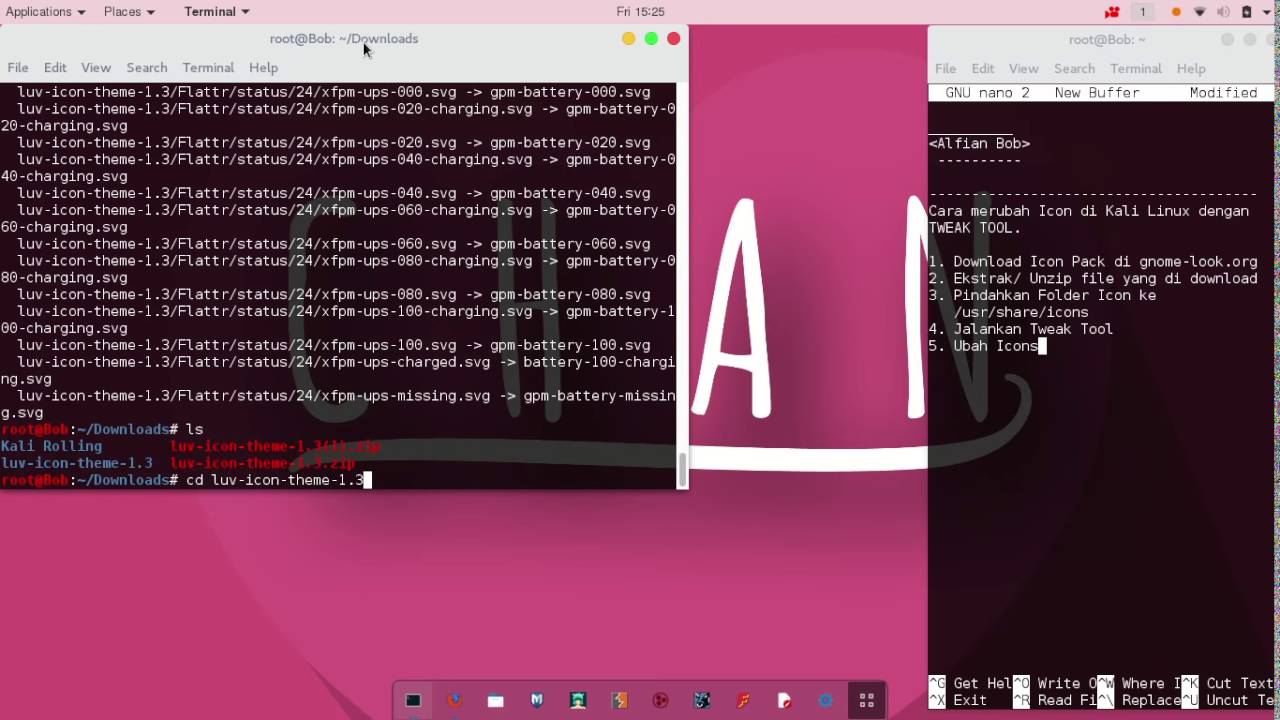Expand the system status dropdown arrow at top right
1280x720 pixels.
pyautogui.click(x=1266, y=11)
